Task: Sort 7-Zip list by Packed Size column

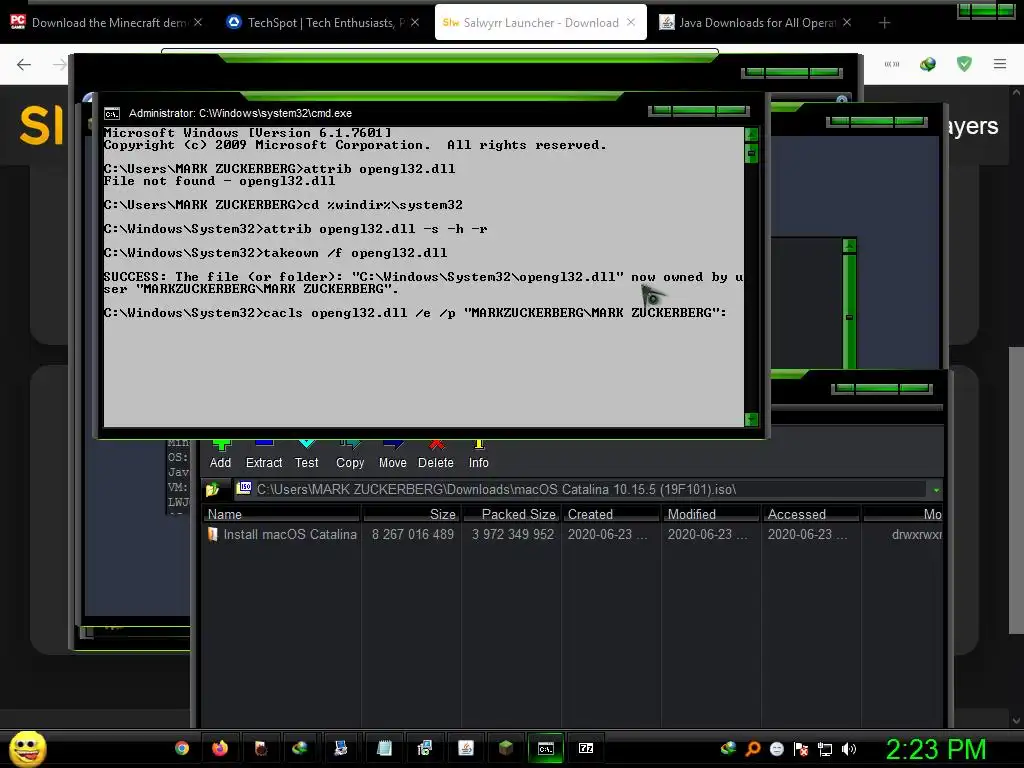Action: pyautogui.click(x=511, y=514)
